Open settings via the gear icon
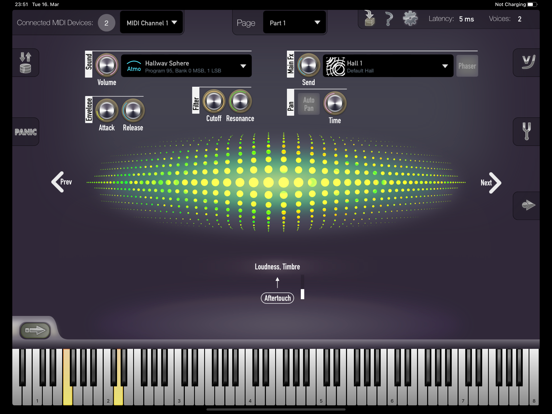This screenshot has width=552, height=414. (410, 18)
